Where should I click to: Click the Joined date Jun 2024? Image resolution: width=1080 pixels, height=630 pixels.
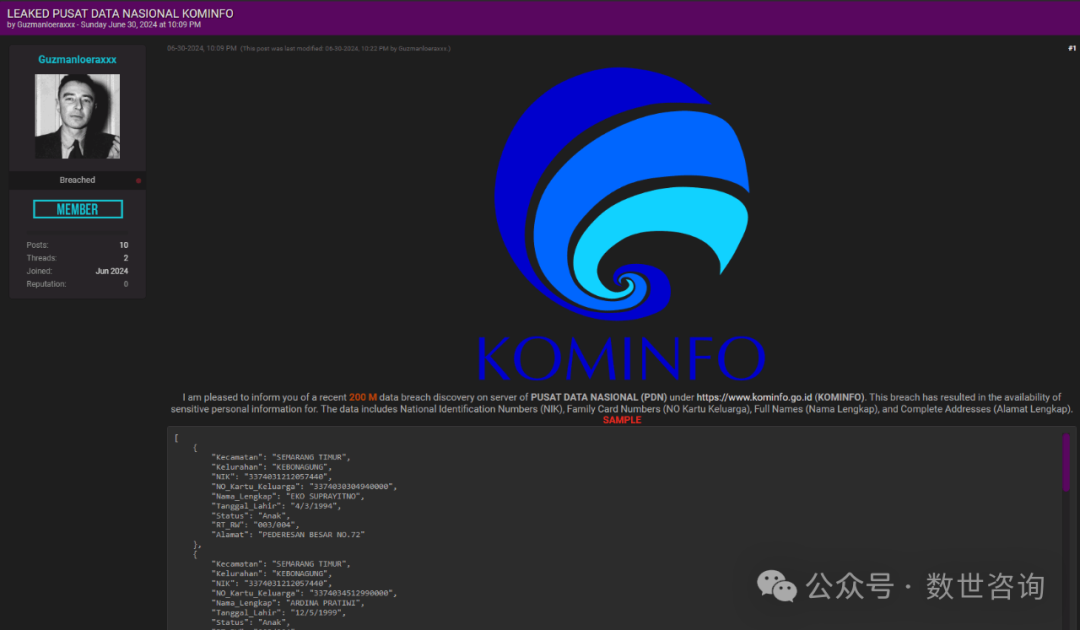(112, 271)
